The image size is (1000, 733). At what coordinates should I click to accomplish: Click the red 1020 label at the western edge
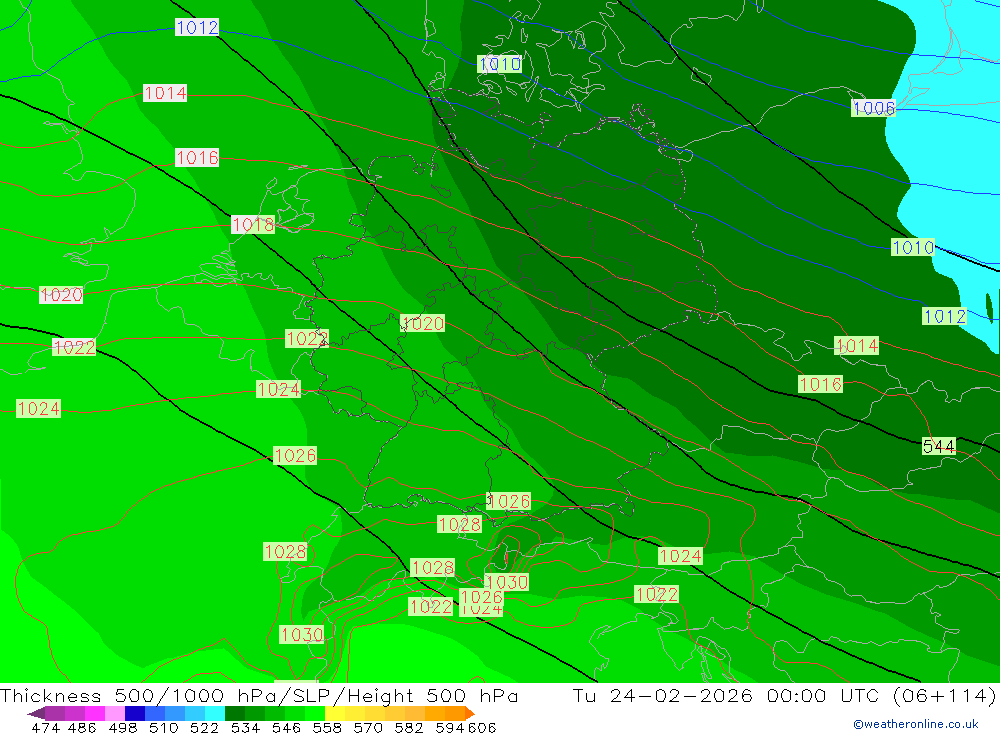click(61, 295)
